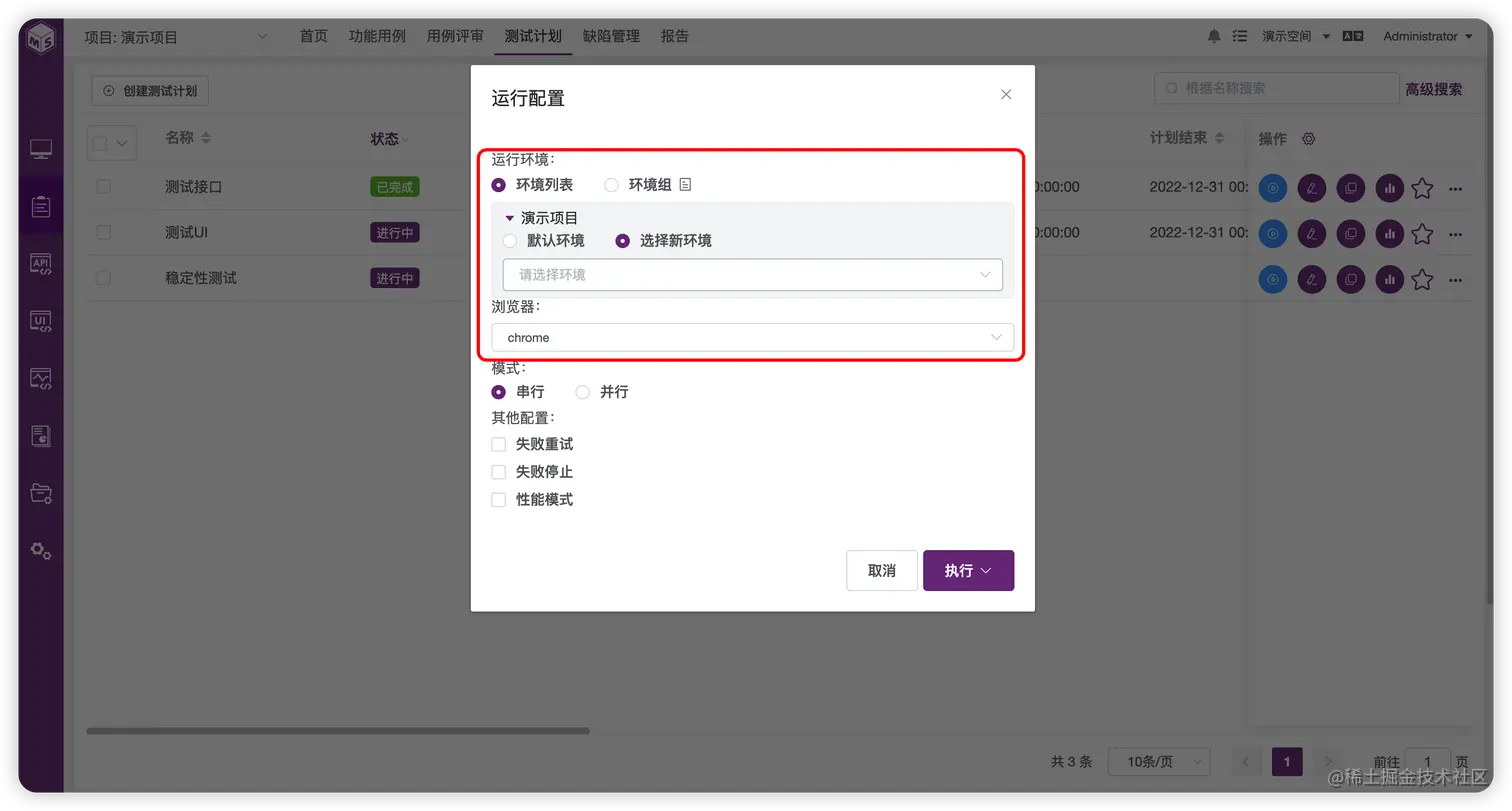Copy the 稳定性测试 plan with the copy icon
The width and height of the screenshot is (1512, 811).
point(1350,279)
